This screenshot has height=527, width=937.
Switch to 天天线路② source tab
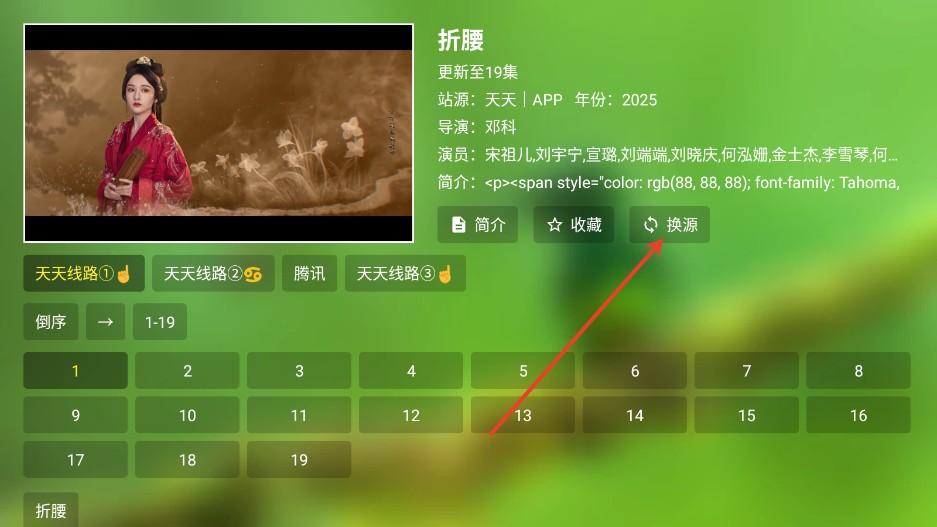(213, 274)
